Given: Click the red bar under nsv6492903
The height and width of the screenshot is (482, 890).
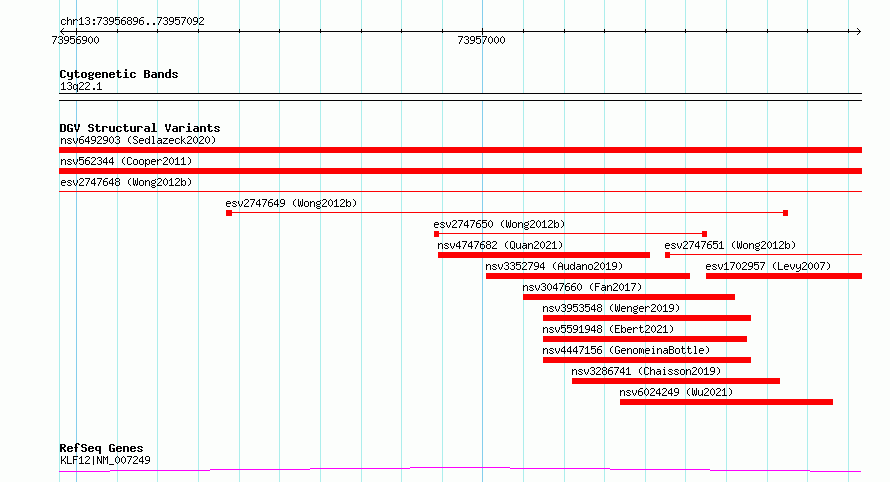Looking at the screenshot, I should pyautogui.click(x=460, y=150).
